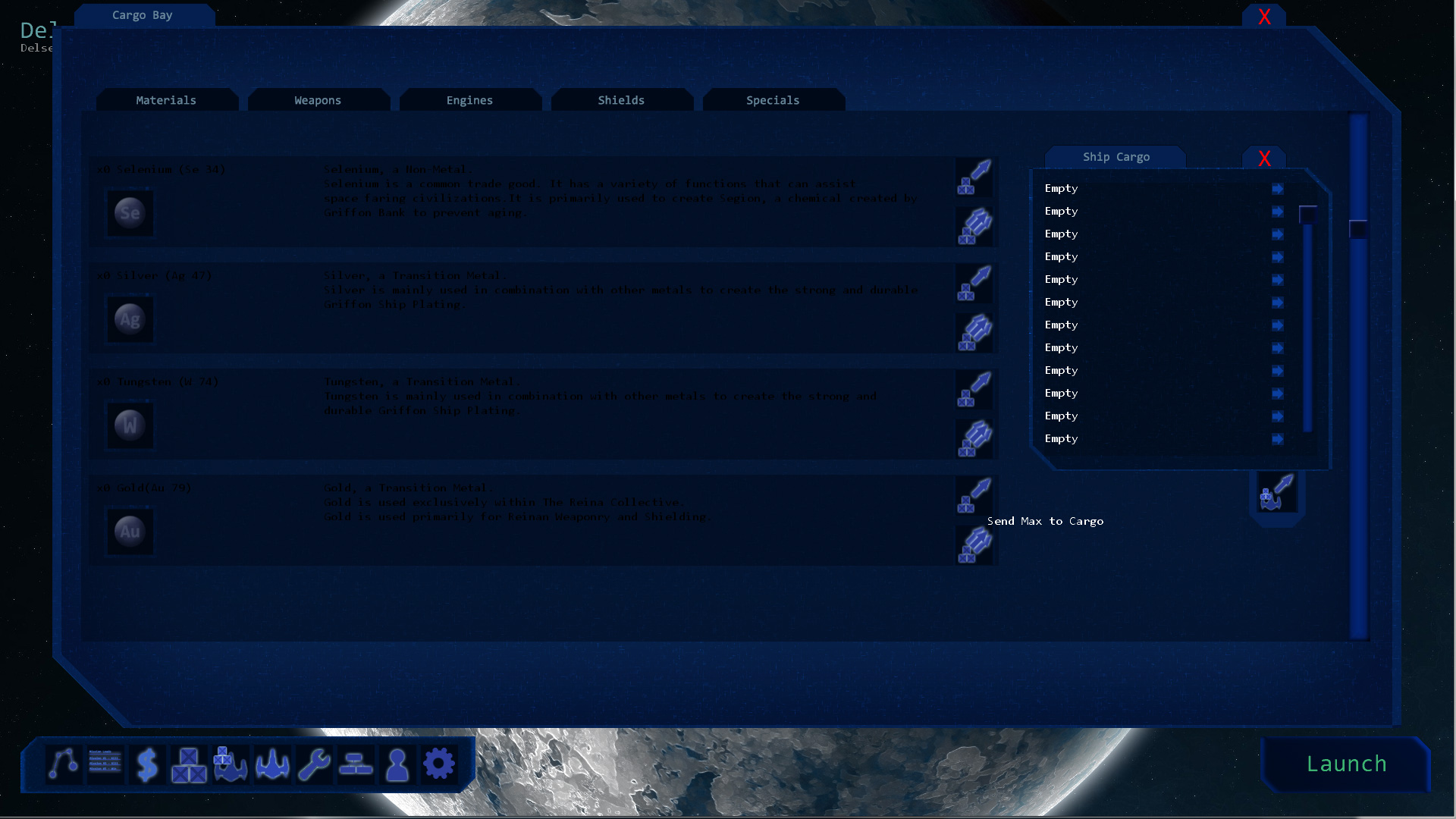Open the mission log list icon
This screenshot has width=1456, height=819.
(x=105, y=764)
